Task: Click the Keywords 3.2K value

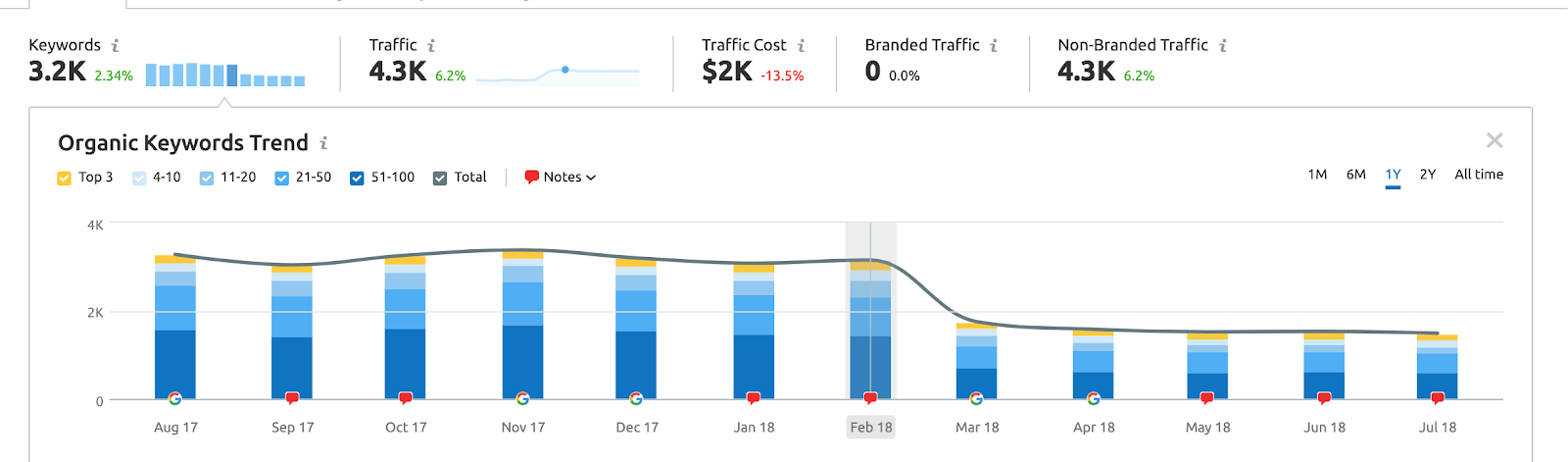Action: (57, 72)
